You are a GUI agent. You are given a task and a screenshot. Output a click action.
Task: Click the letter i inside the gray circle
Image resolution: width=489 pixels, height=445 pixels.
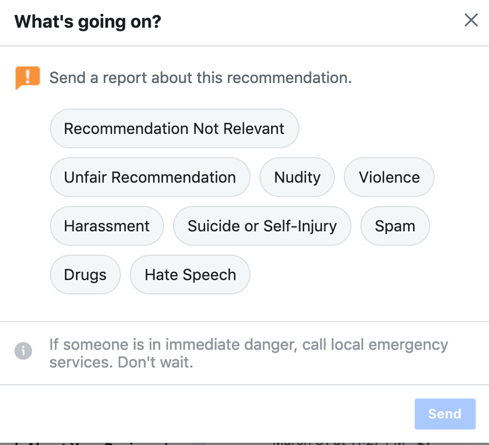23,351
